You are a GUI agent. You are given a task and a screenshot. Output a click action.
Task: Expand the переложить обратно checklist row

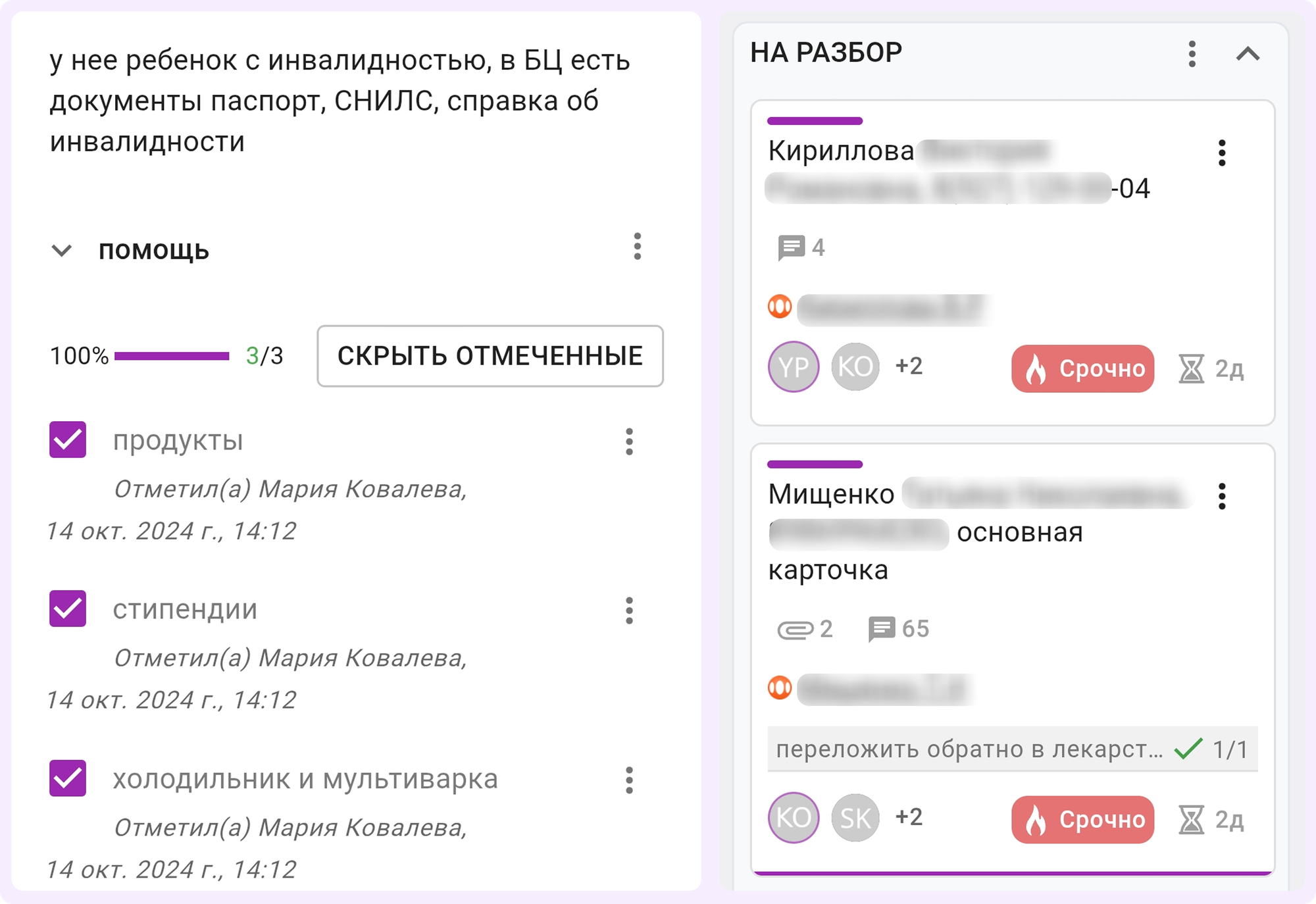1013,749
